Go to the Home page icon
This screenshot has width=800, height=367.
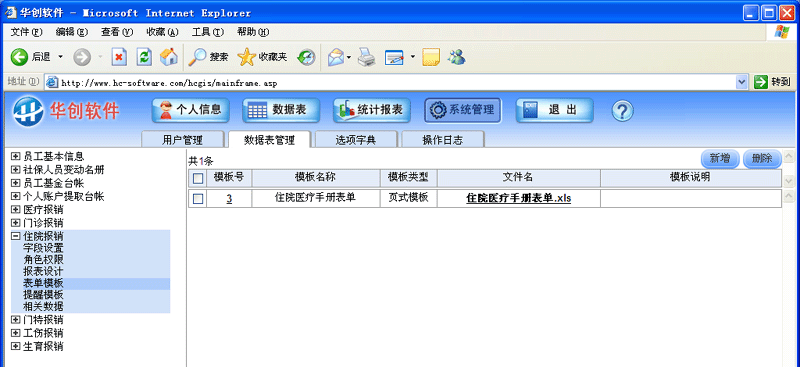point(169,57)
